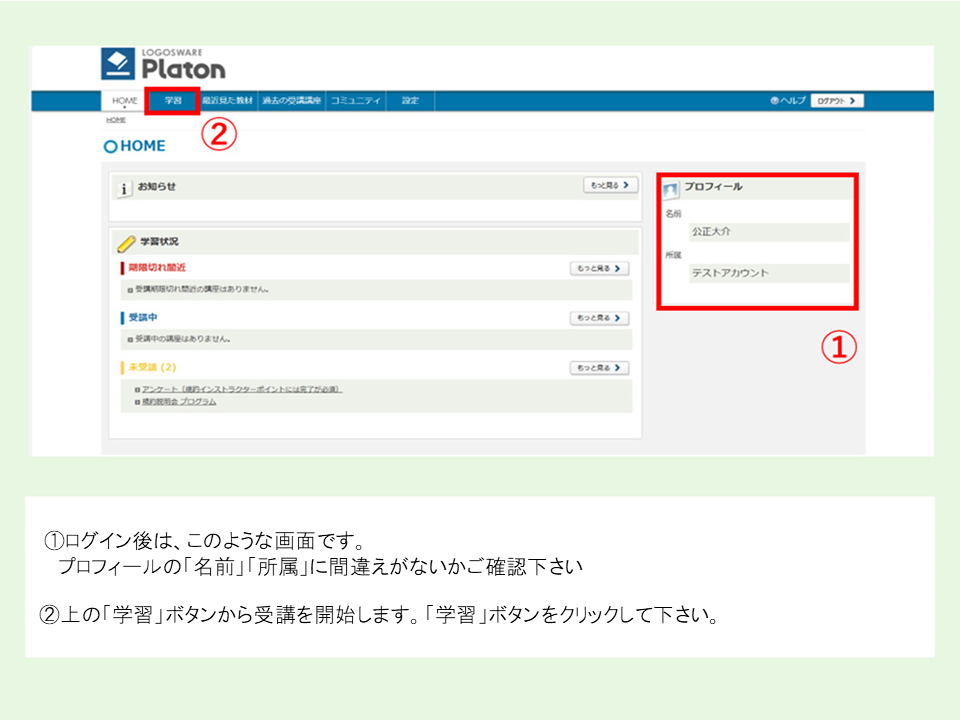This screenshot has width=960, height=720.
Task: Open the コミュニティ tab
Action: 355,101
